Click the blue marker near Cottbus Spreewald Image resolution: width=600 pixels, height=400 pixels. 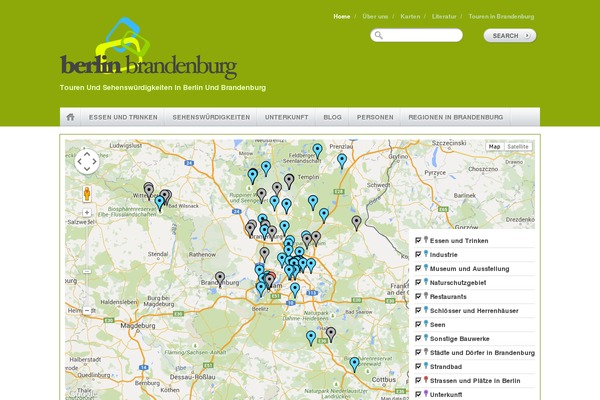(x=355, y=364)
